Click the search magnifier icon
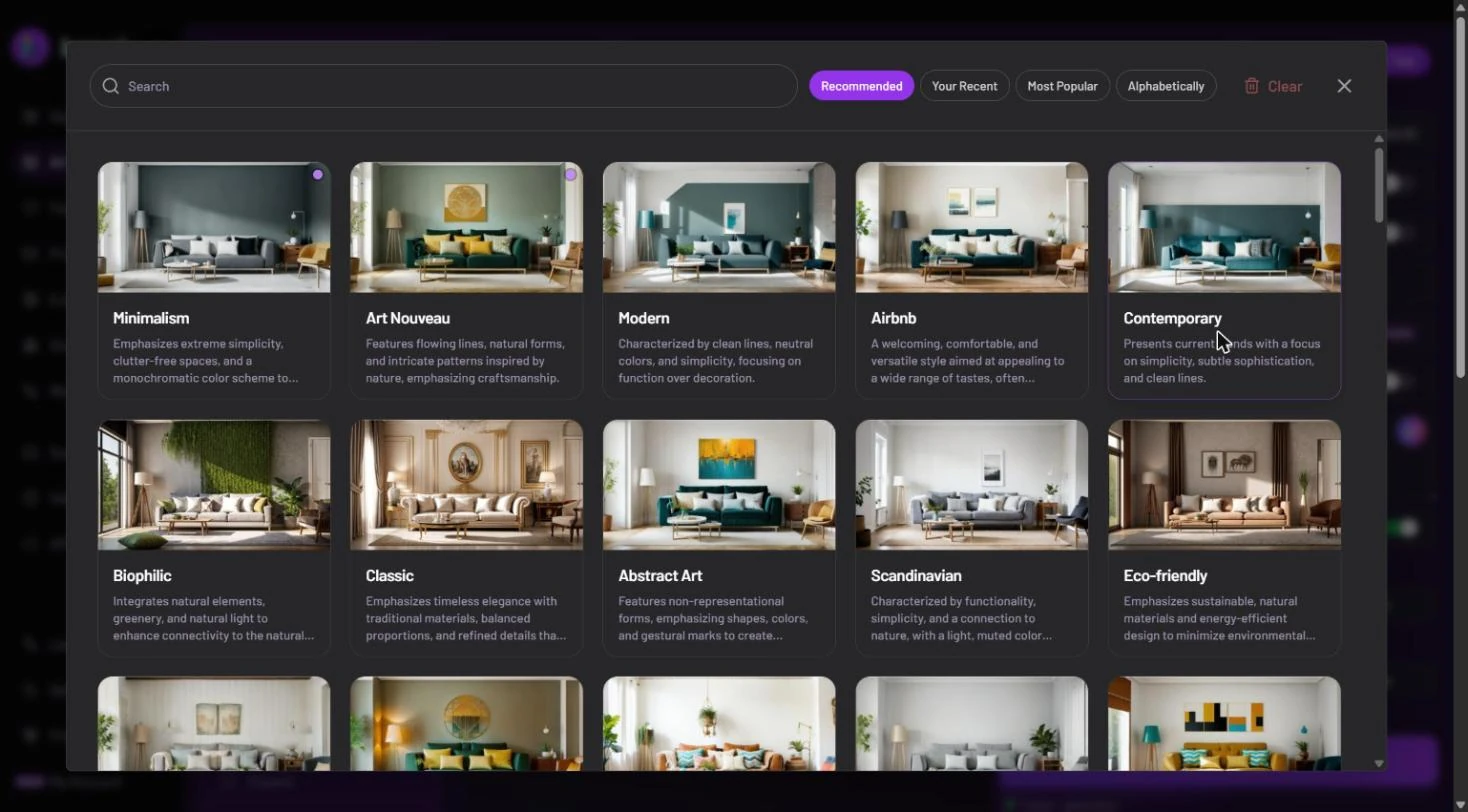Screen dimensions: 1468x812 111,86
